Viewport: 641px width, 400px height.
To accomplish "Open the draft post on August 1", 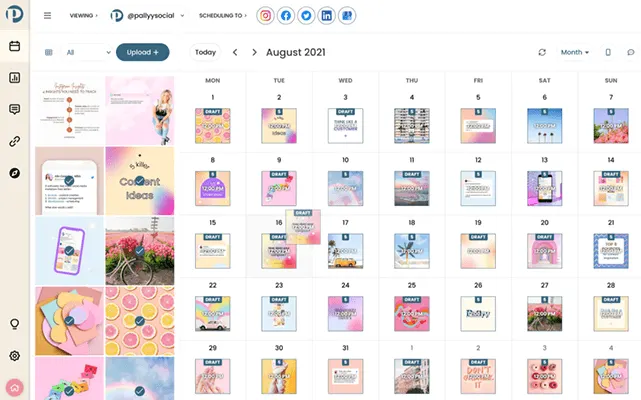I will 213,126.
